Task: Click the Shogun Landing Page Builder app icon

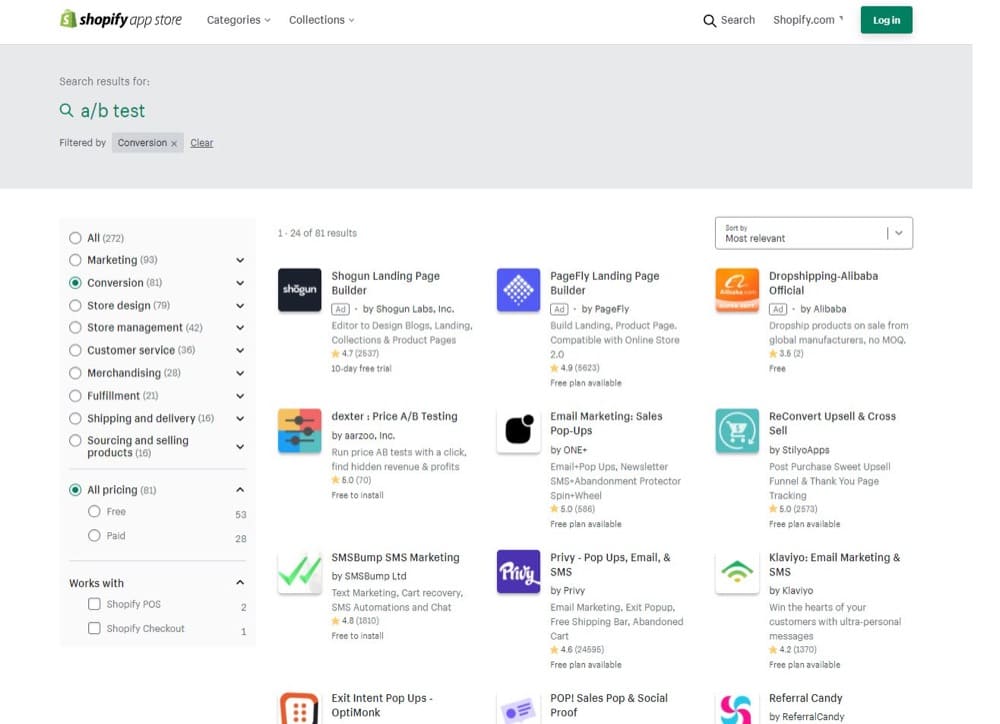Action: pos(299,290)
